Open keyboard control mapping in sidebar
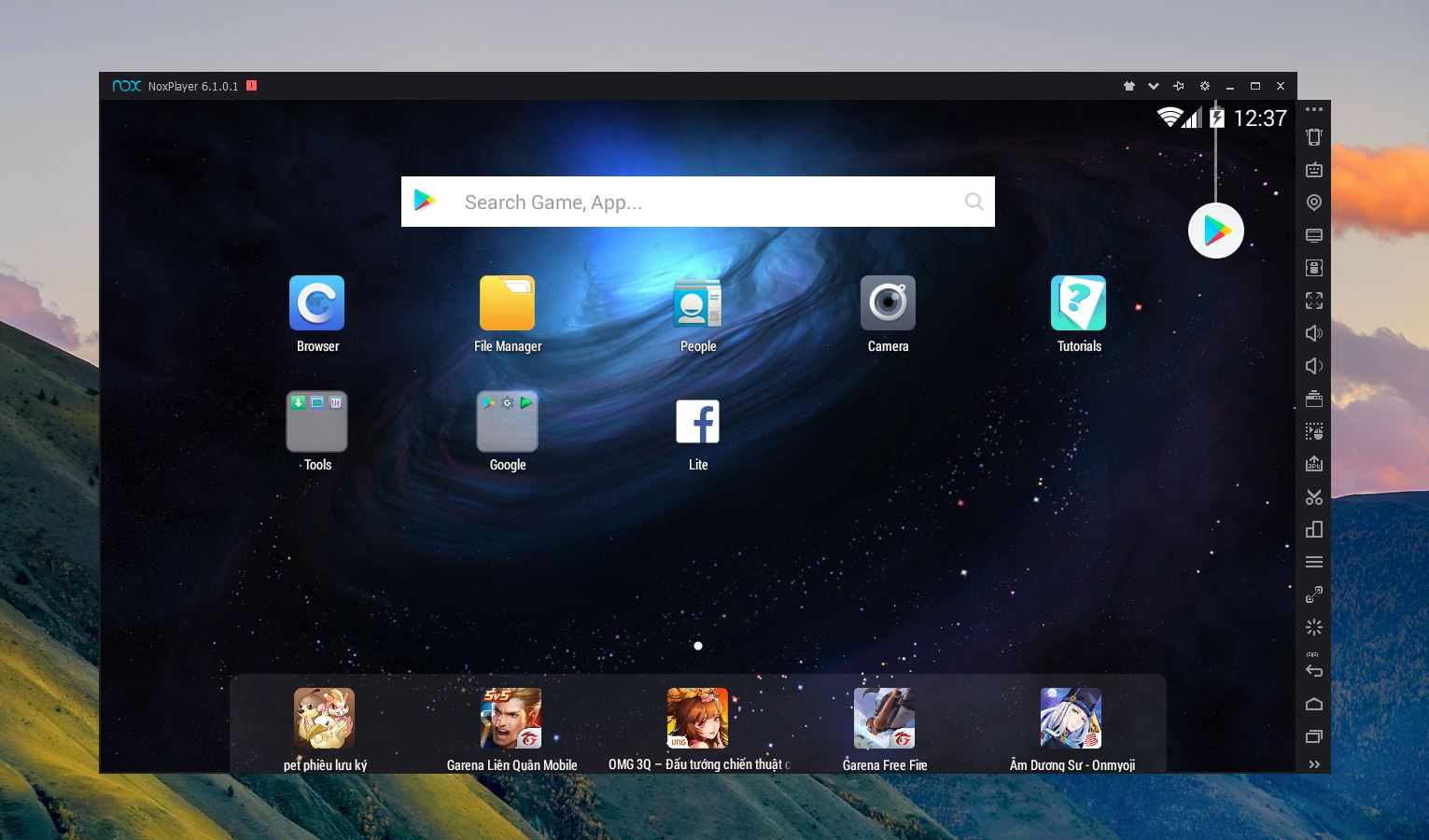The width and height of the screenshot is (1429, 840). click(1314, 170)
